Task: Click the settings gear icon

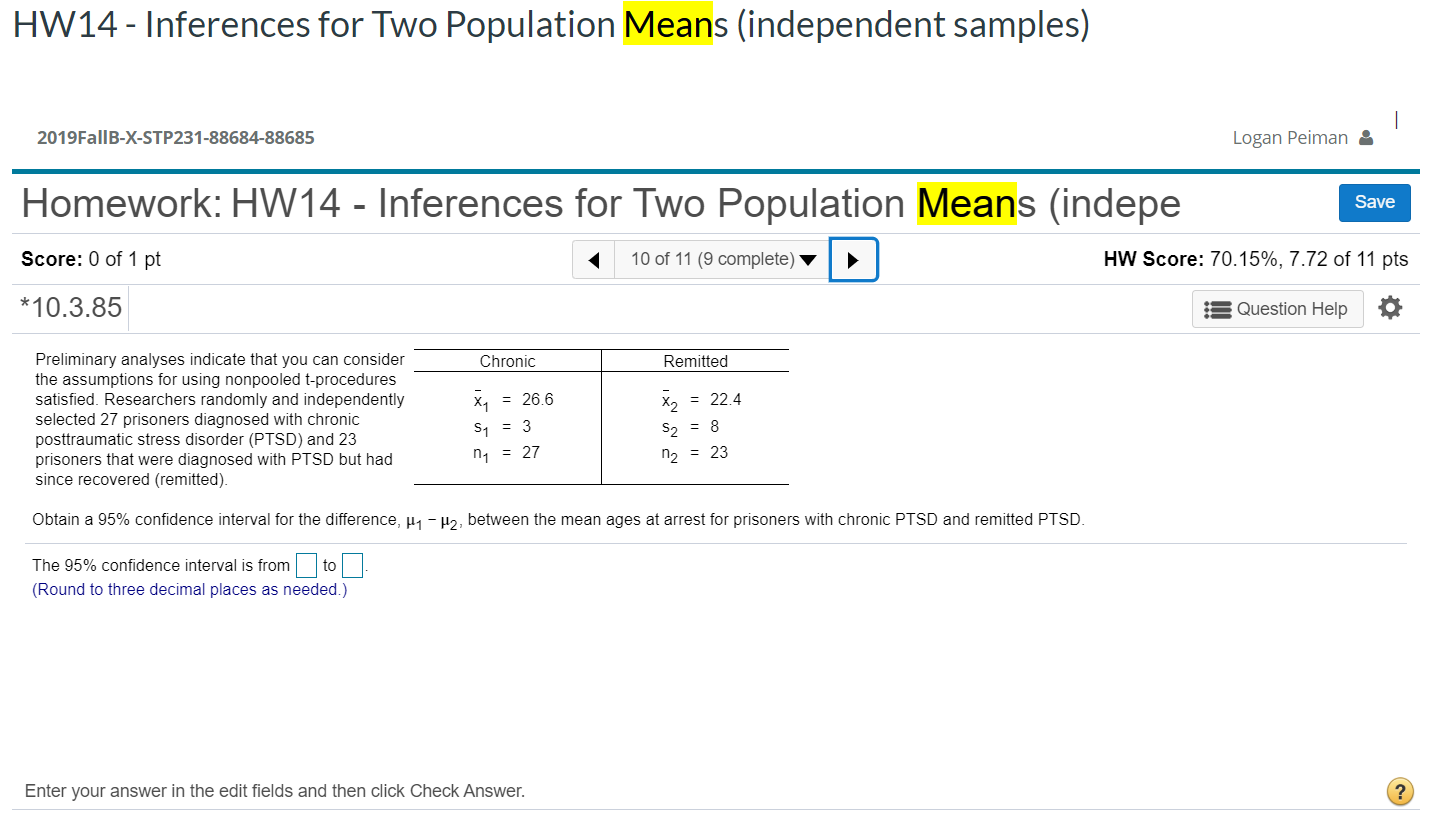Action: (x=1390, y=308)
